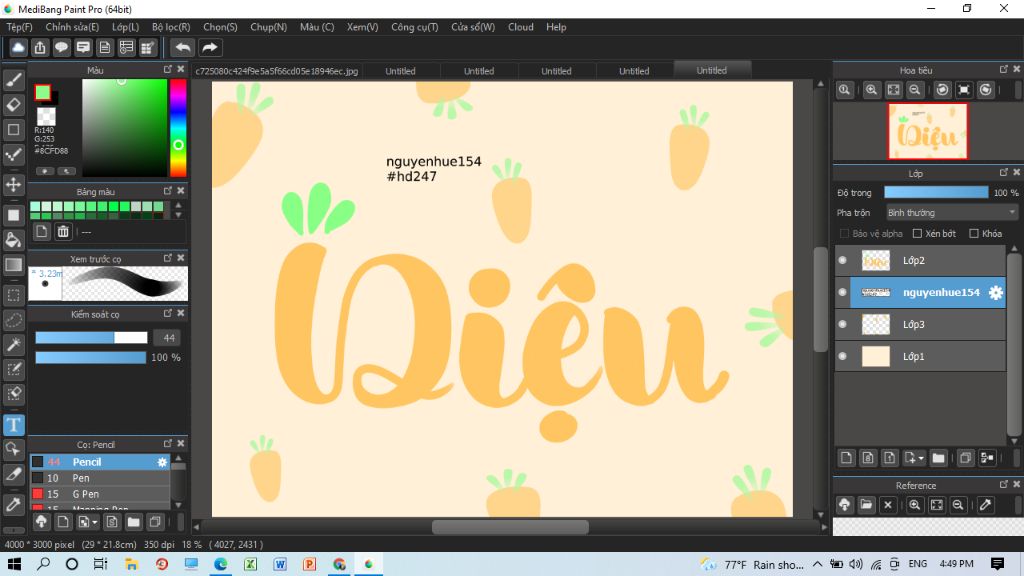Viewport: 1024px width, 576px height.
Task: Click the horizontal canvas scrollbar
Action: click(x=510, y=527)
